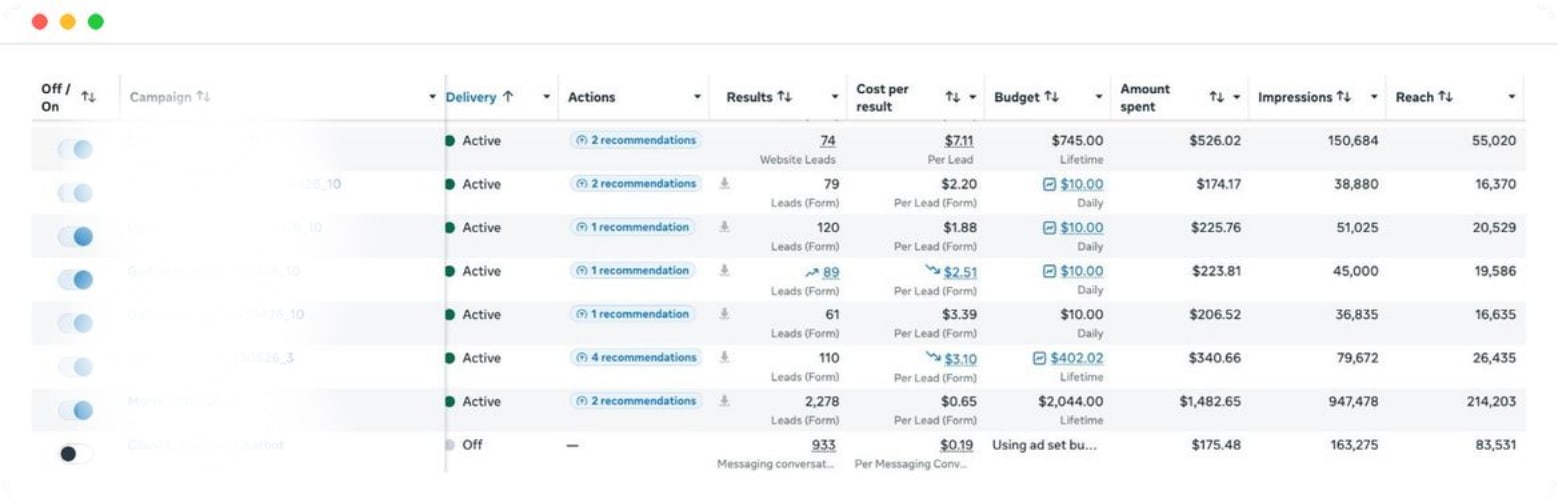Open 2 recommendations in the 79 leads row
Image resolution: width=1558 pixels, height=504 pixels.
[x=636, y=184]
